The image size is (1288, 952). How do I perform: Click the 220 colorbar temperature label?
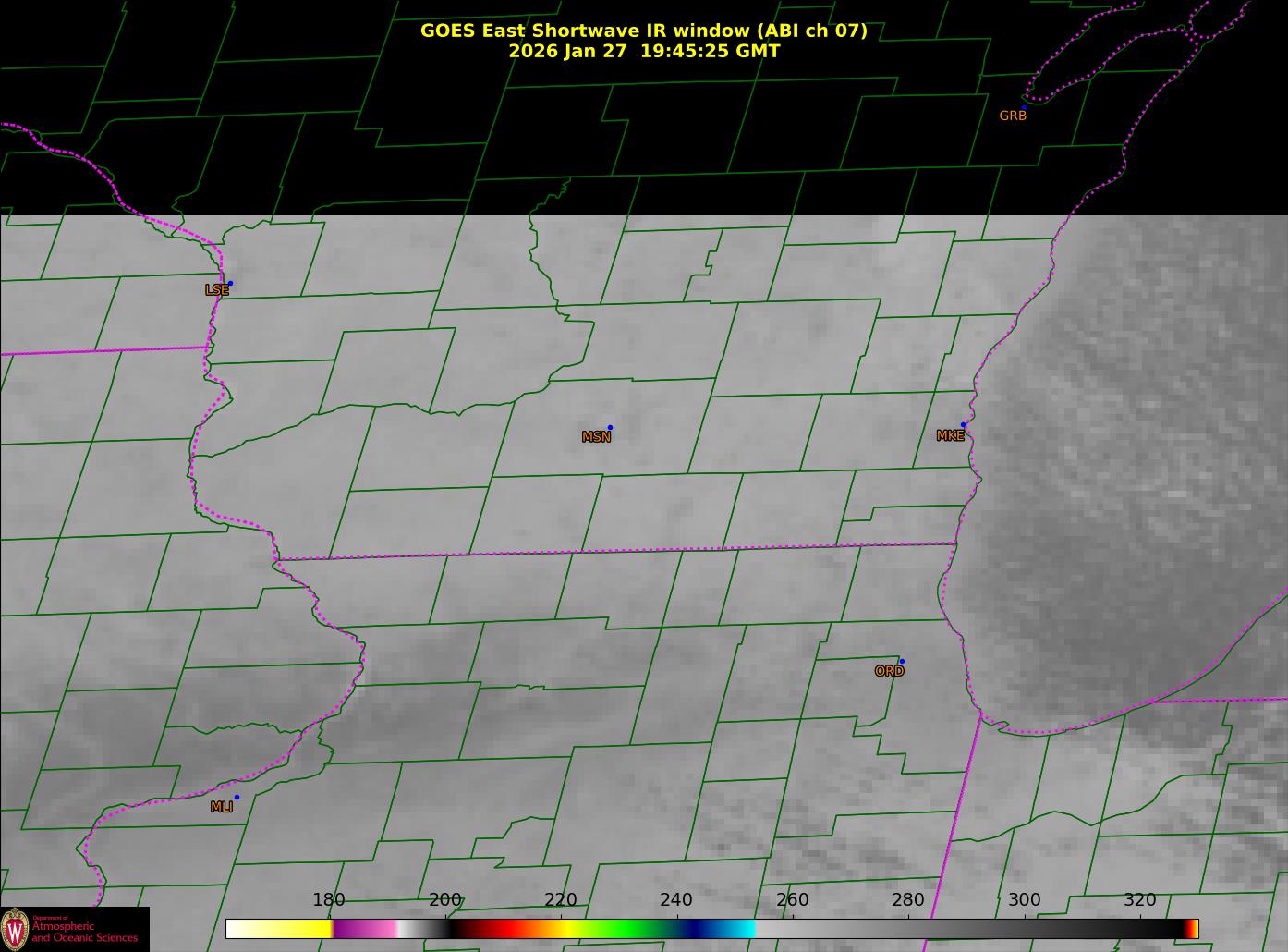click(x=561, y=900)
